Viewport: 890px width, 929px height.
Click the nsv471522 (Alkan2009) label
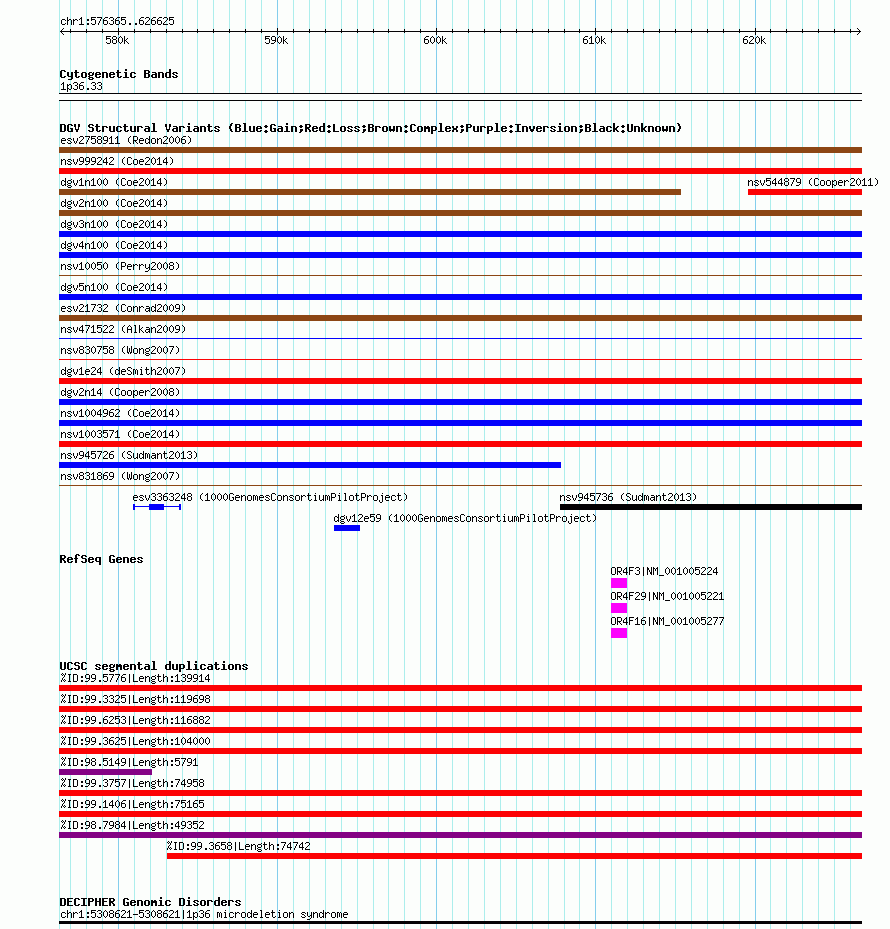pyautogui.click(x=123, y=329)
